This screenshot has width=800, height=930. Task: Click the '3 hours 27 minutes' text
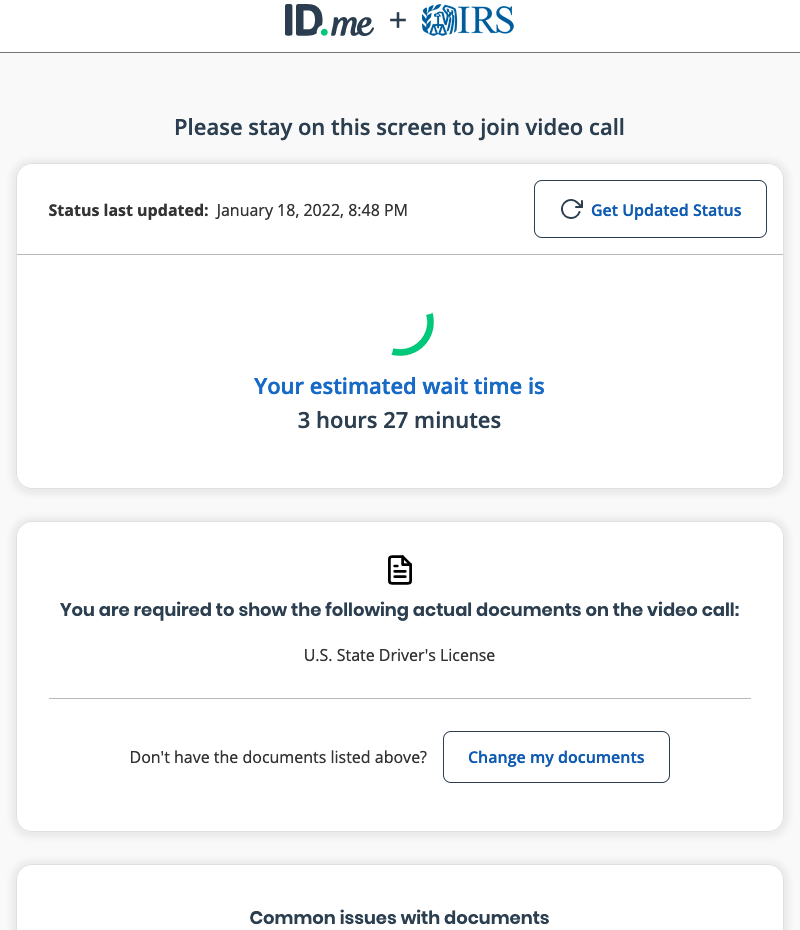coord(399,420)
